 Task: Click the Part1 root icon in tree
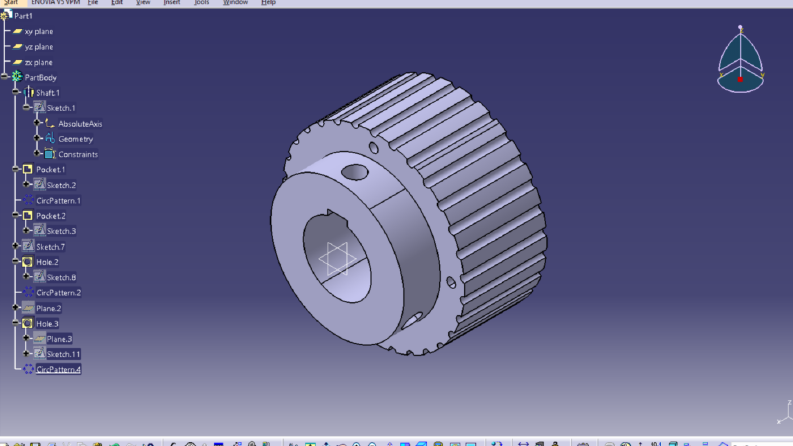[x=7, y=15]
